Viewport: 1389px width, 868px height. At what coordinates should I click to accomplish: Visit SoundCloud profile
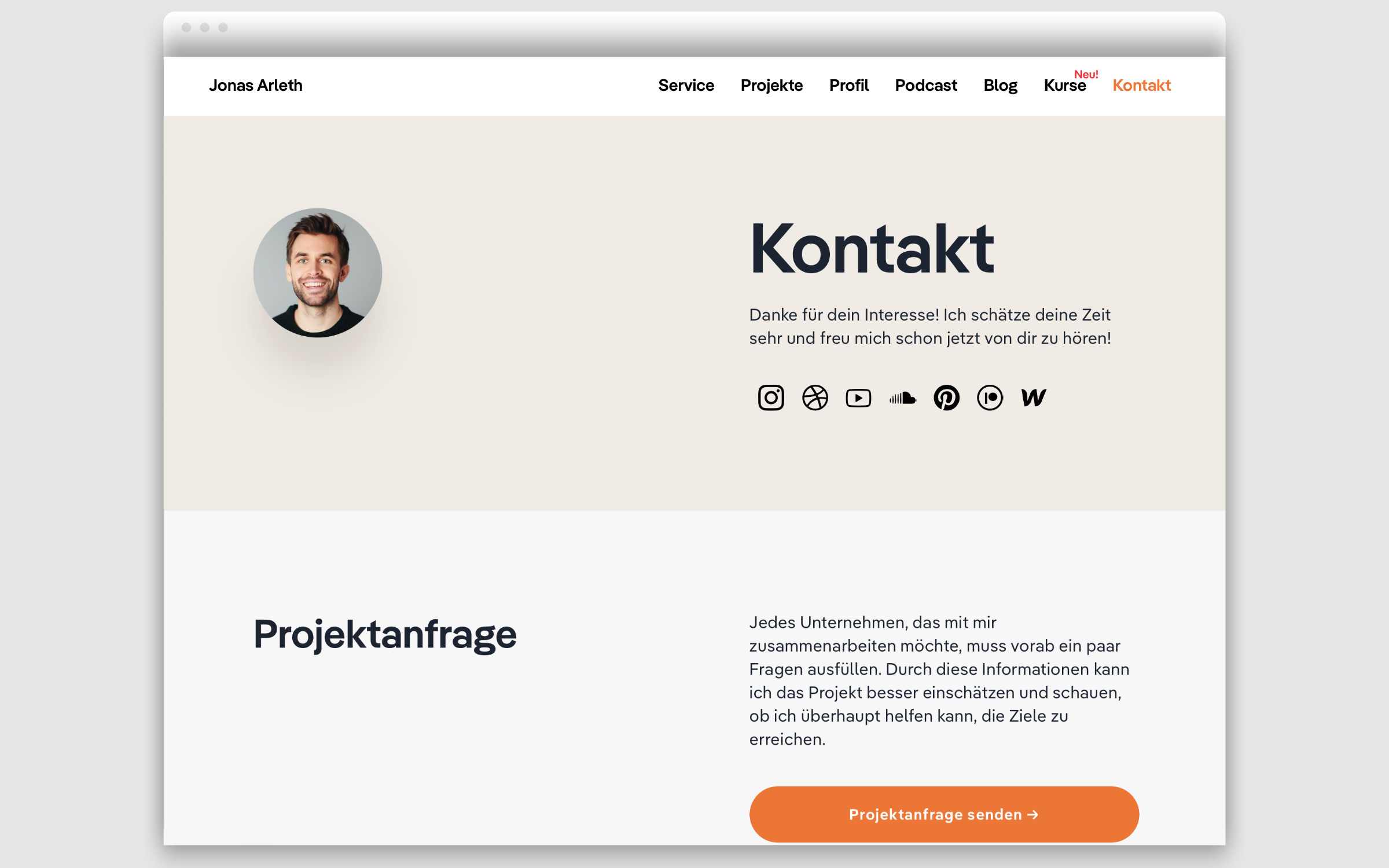pyautogui.click(x=901, y=397)
